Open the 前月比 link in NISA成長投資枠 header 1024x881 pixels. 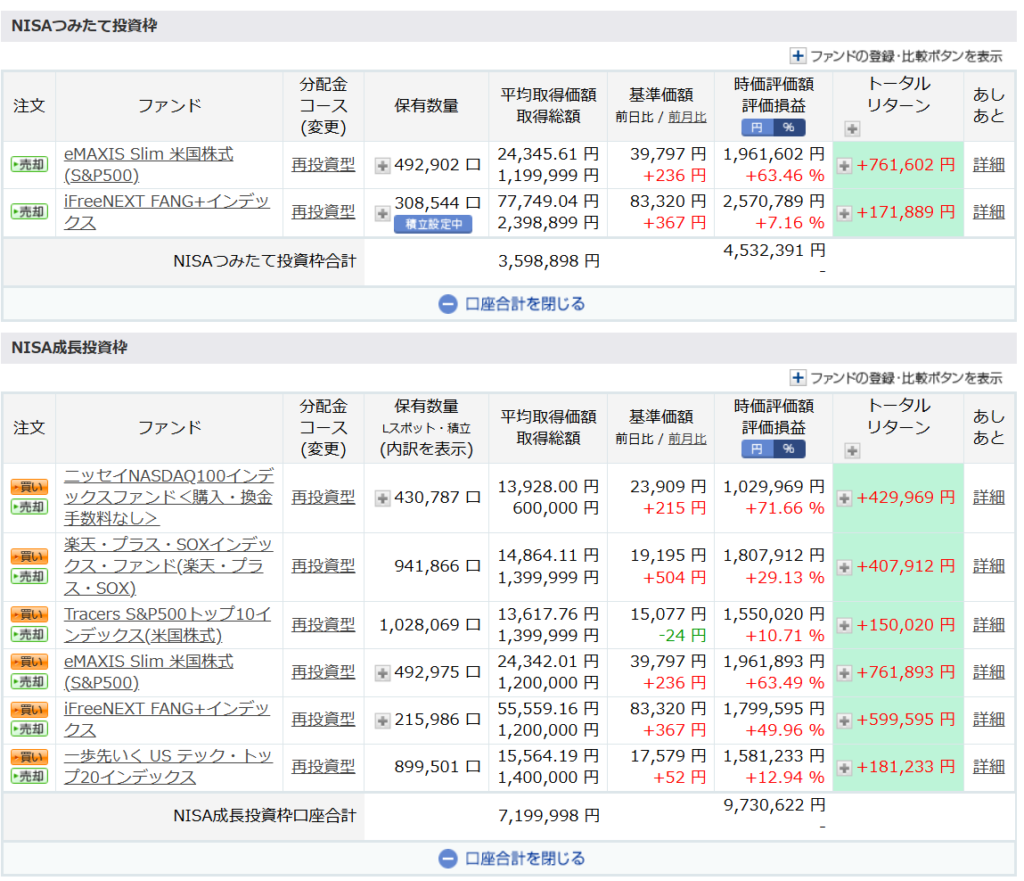pyautogui.click(x=686, y=438)
